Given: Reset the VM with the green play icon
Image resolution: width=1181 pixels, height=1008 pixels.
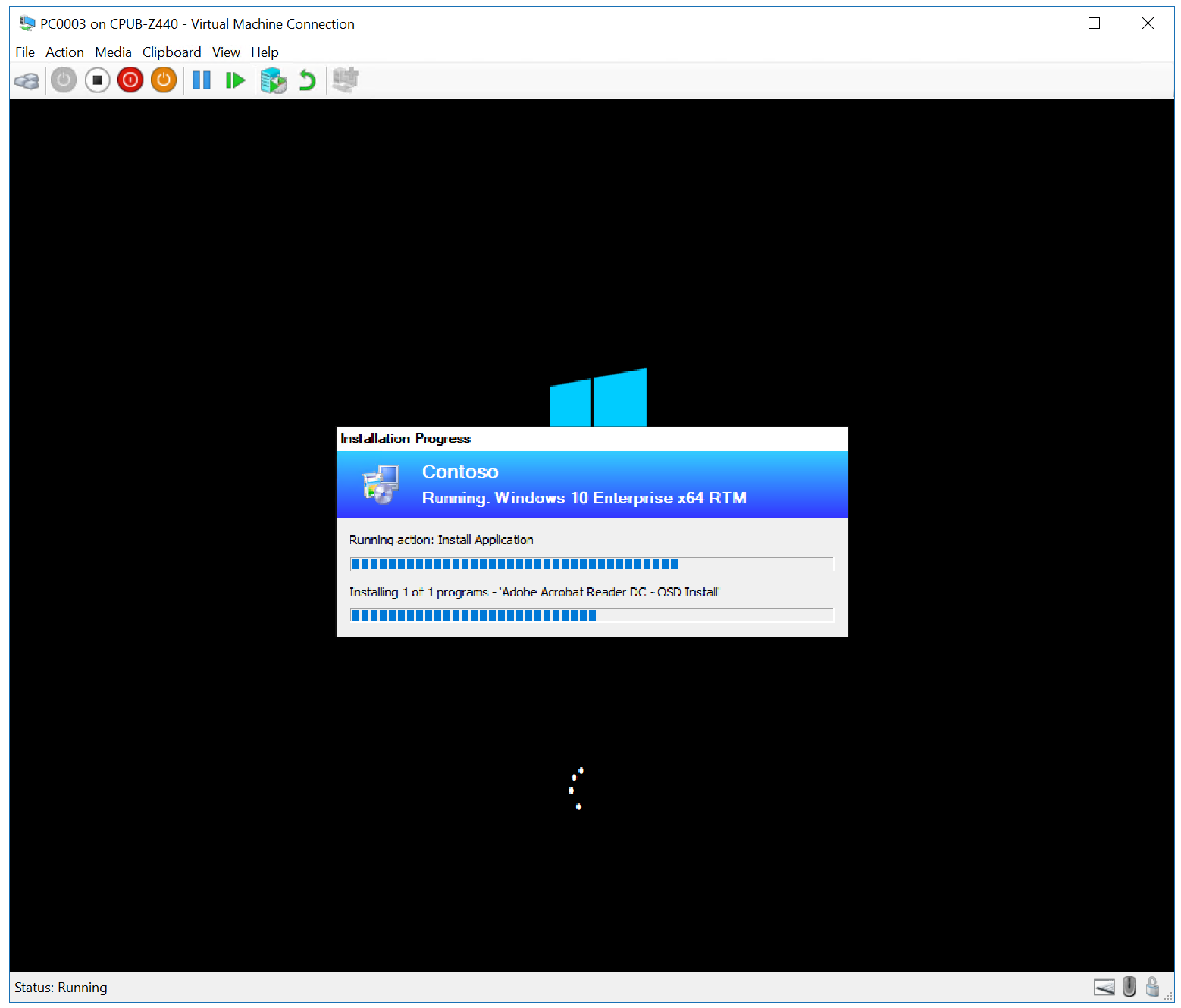Looking at the screenshot, I should [235, 80].
